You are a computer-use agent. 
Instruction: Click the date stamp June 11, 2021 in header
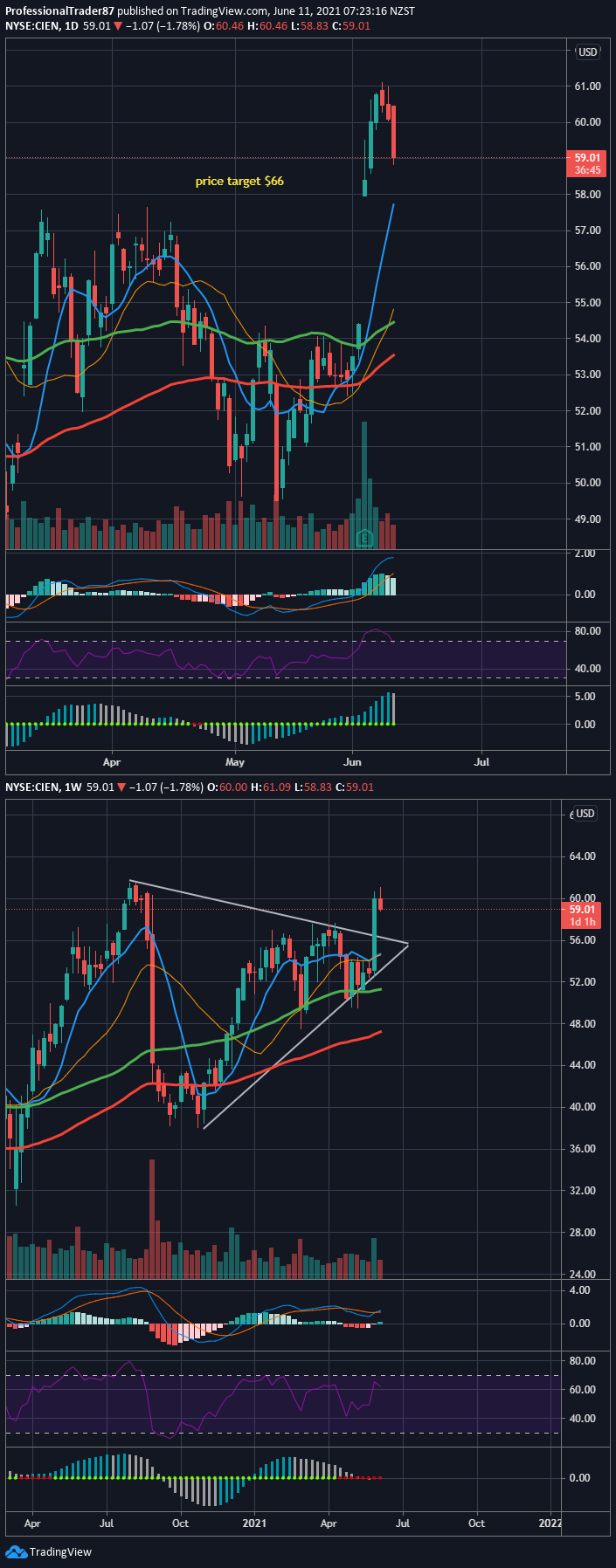[311, 11]
